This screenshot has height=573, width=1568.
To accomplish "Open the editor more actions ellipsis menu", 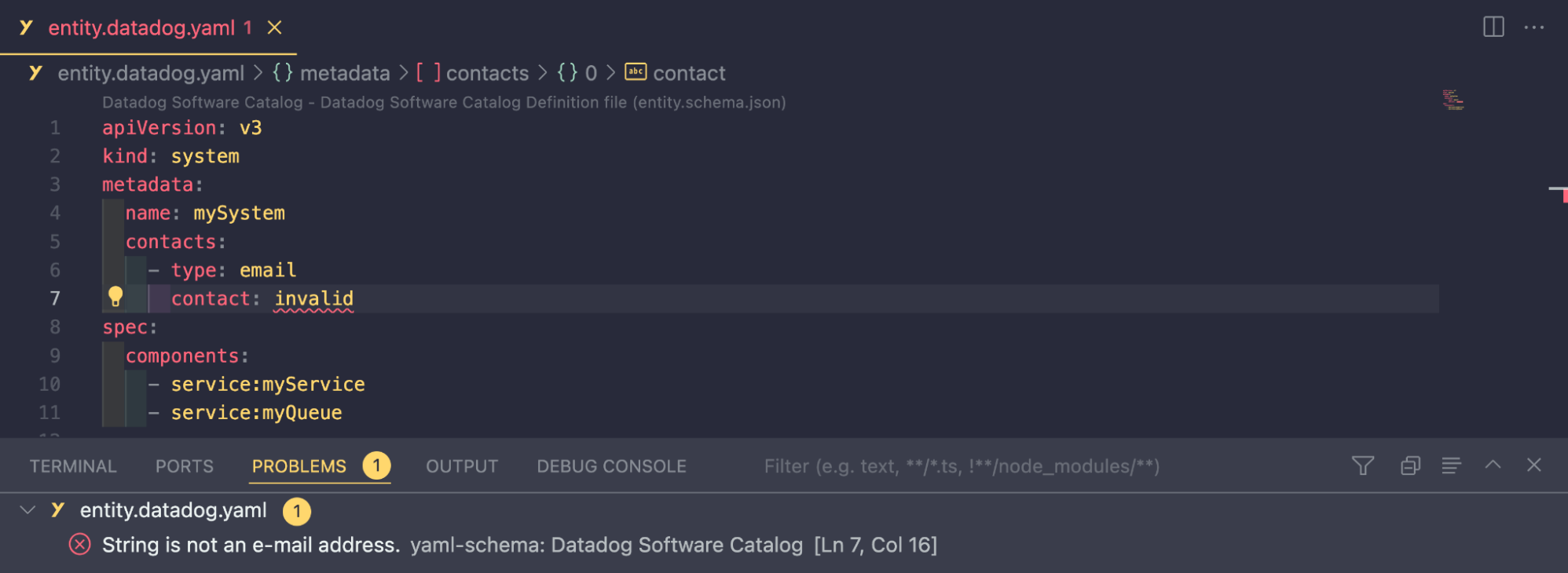I will pyautogui.click(x=1534, y=27).
